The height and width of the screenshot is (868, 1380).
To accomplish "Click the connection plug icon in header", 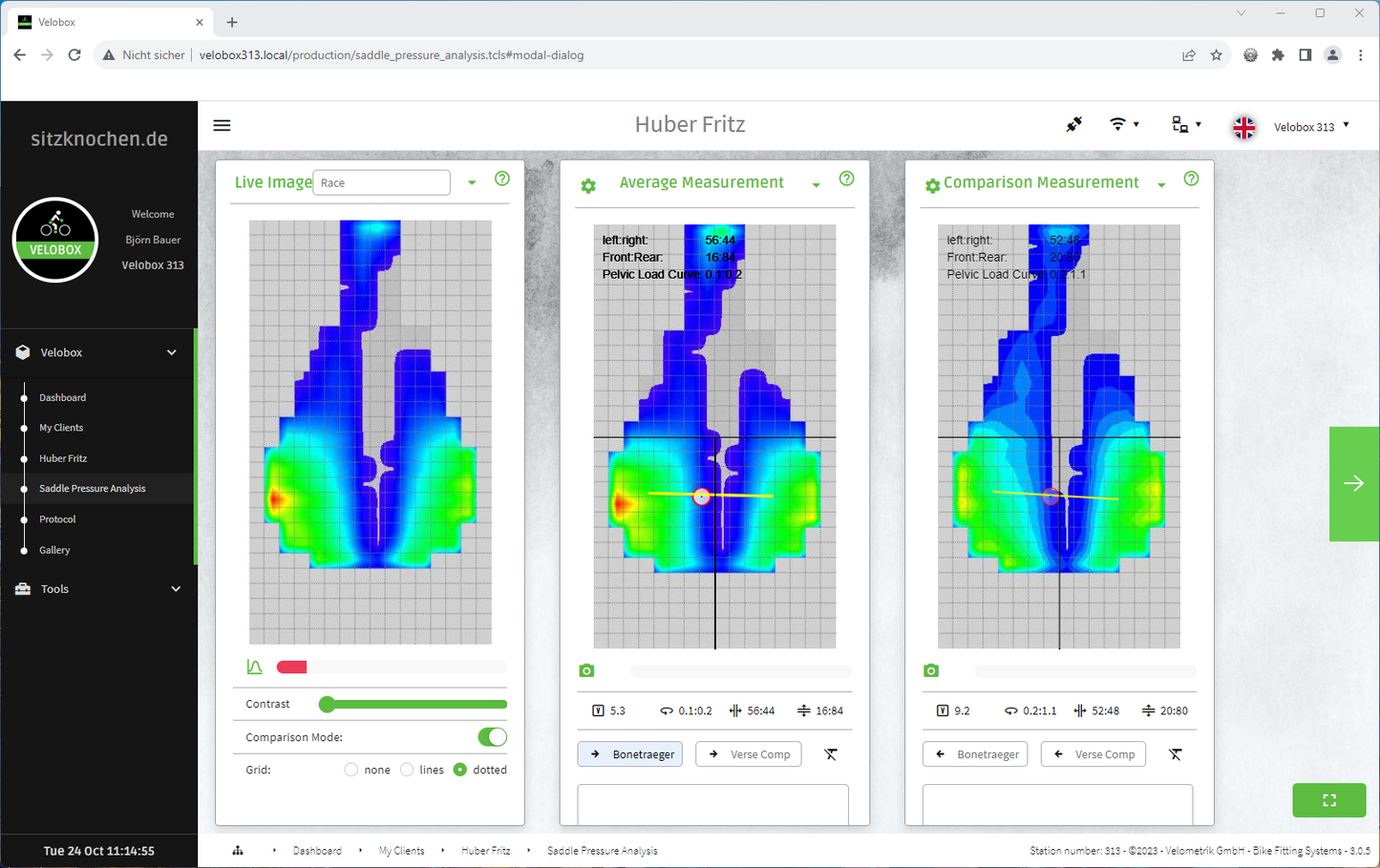I will tap(1074, 125).
